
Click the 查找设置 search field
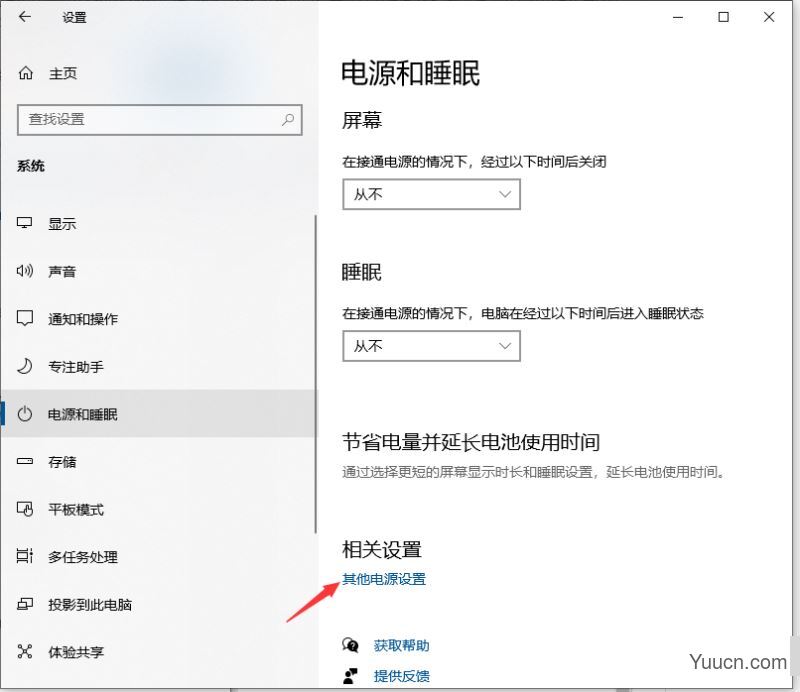160,120
